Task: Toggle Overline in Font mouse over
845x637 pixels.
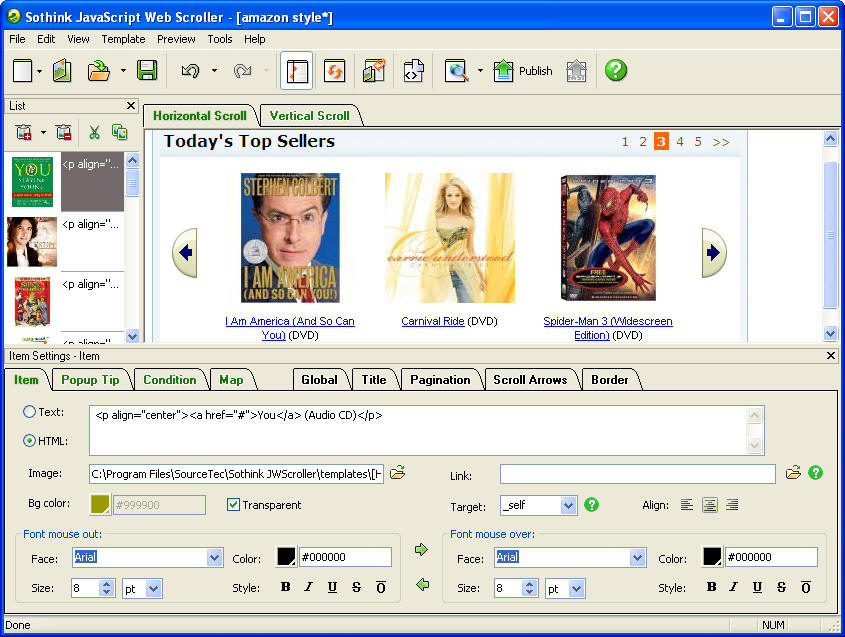Action: pos(806,587)
